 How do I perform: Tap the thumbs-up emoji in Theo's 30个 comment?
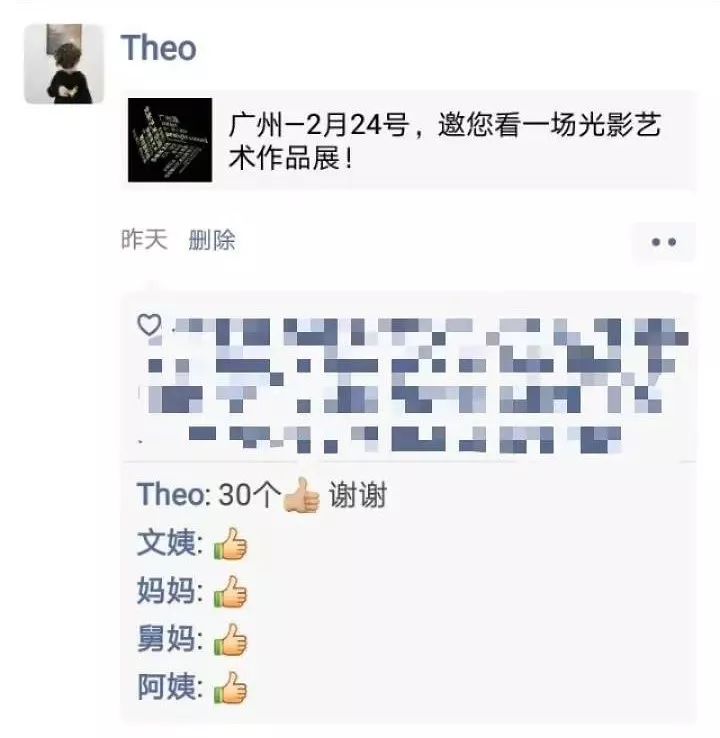click(x=302, y=495)
